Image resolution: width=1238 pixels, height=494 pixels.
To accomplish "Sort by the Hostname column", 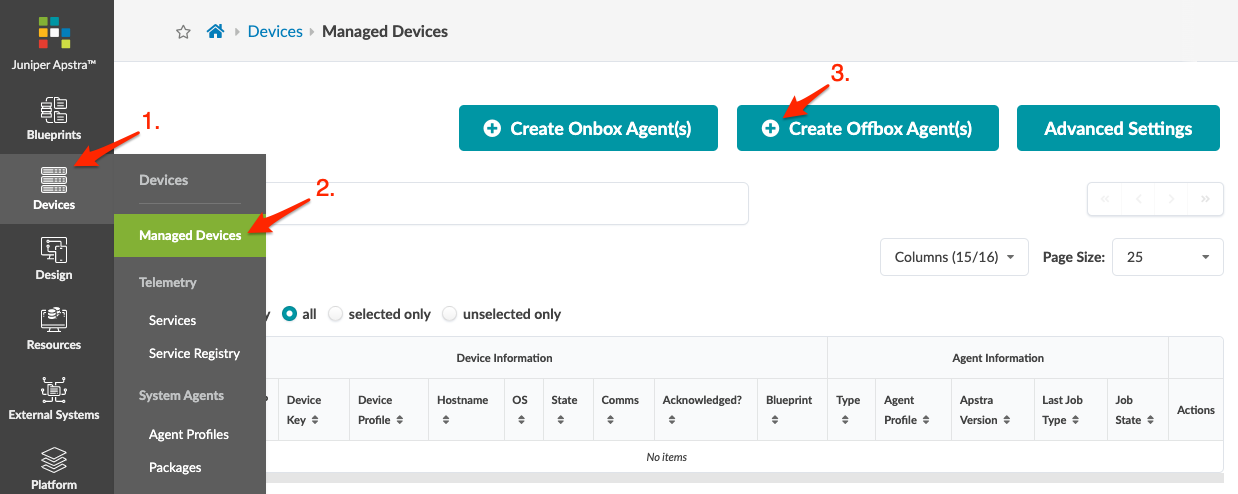I will tap(463, 409).
